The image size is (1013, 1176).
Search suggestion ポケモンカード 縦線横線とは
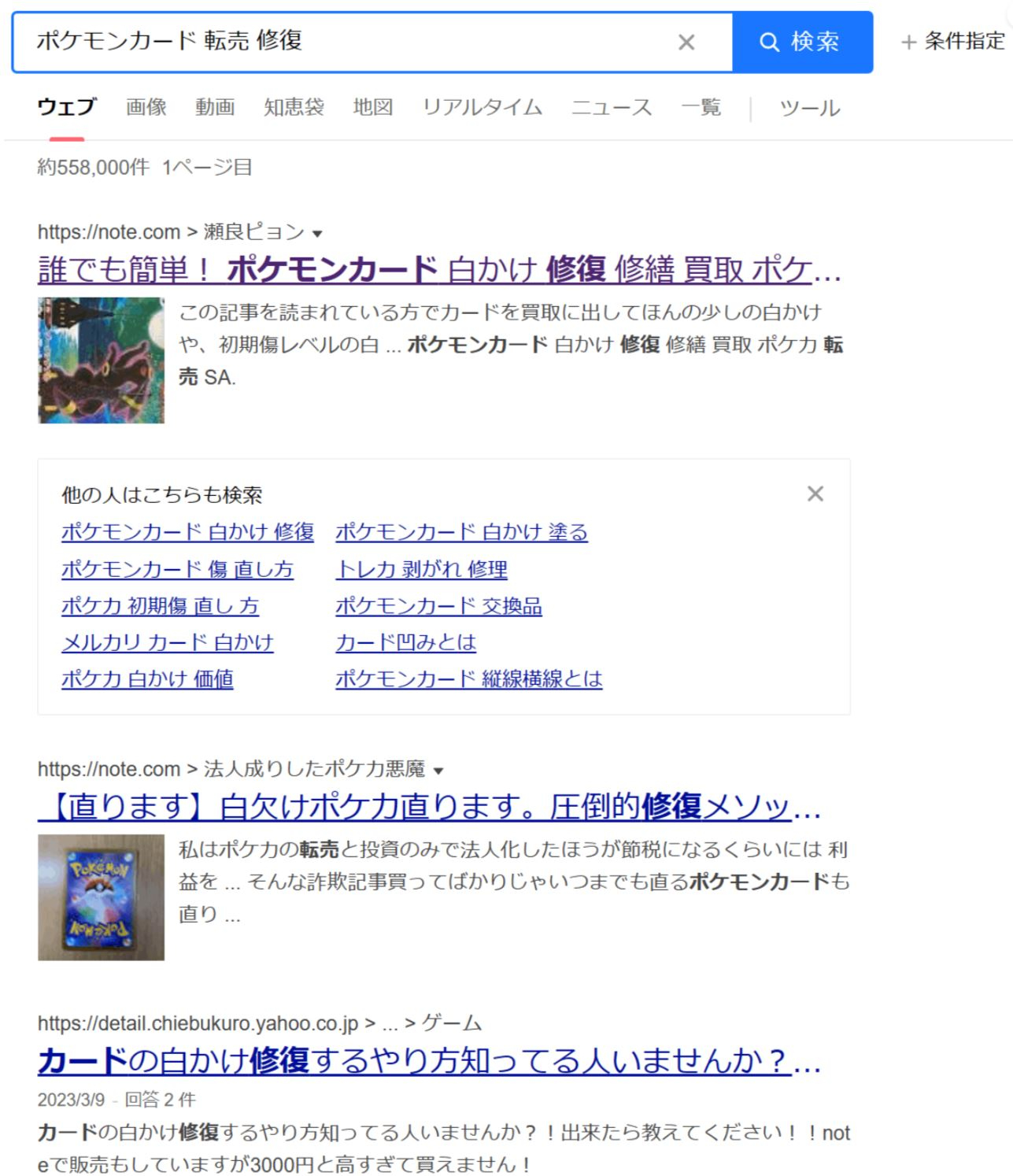point(469,679)
